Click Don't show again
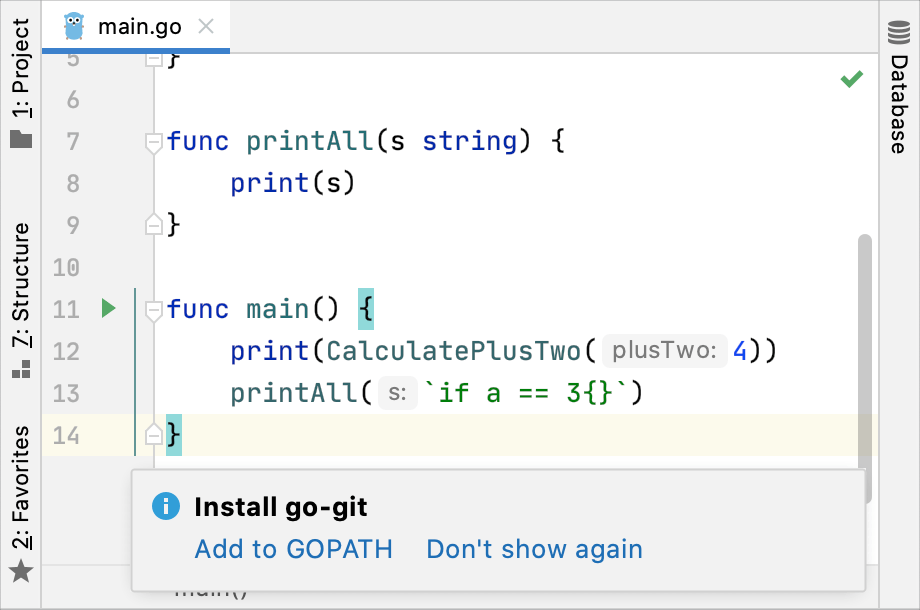Image resolution: width=920 pixels, height=610 pixels. pos(533,549)
